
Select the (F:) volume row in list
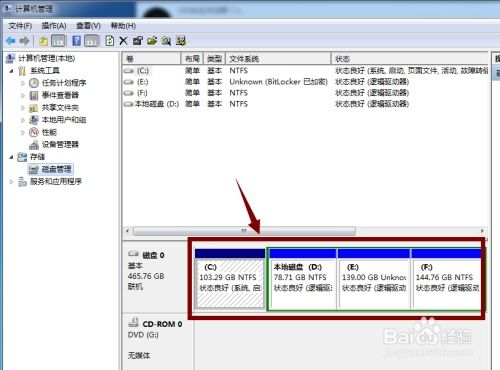pos(305,93)
